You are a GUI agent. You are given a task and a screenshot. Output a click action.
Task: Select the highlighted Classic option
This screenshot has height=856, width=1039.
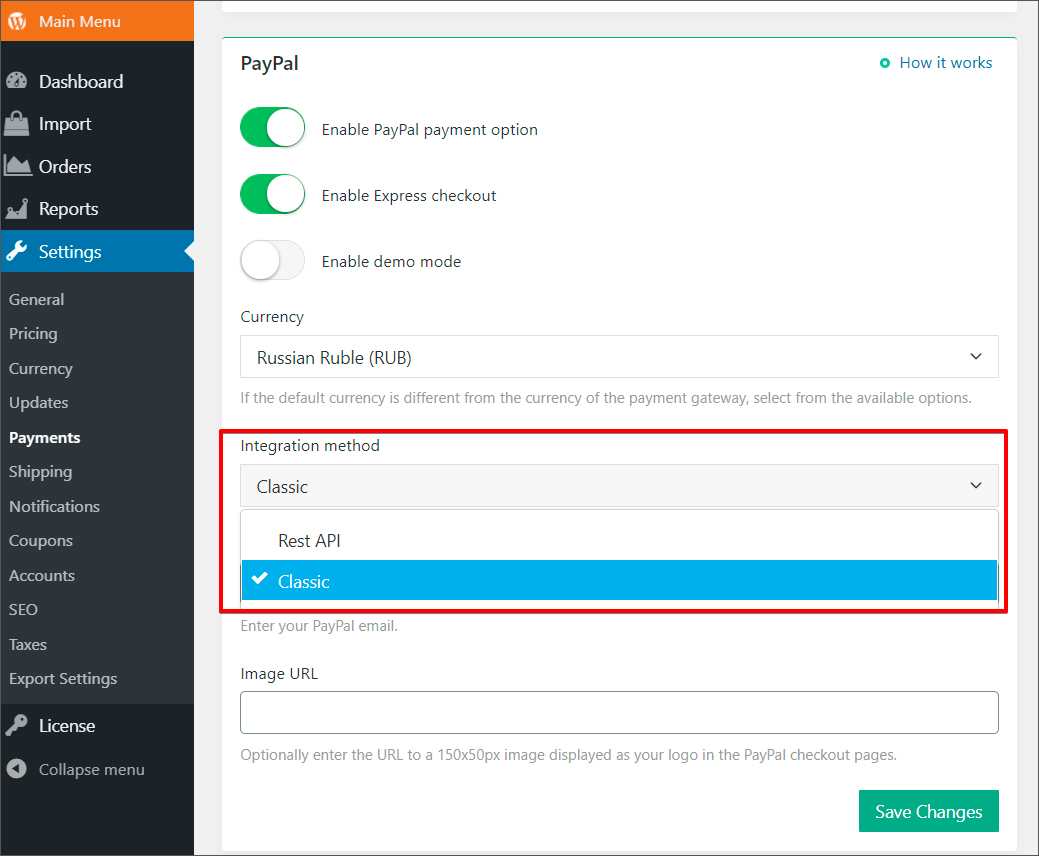(x=619, y=580)
